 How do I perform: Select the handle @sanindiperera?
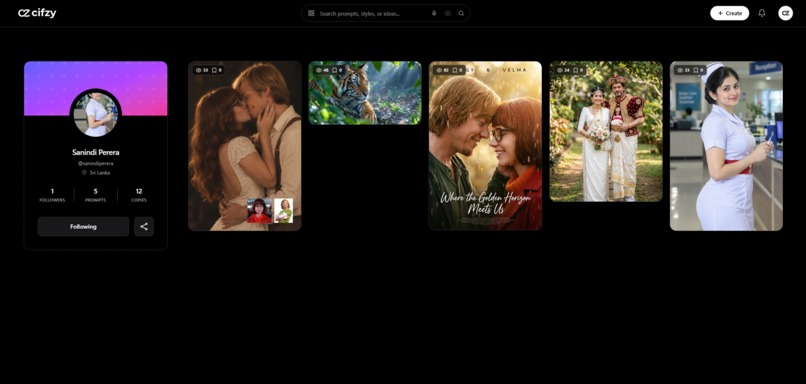coord(96,163)
